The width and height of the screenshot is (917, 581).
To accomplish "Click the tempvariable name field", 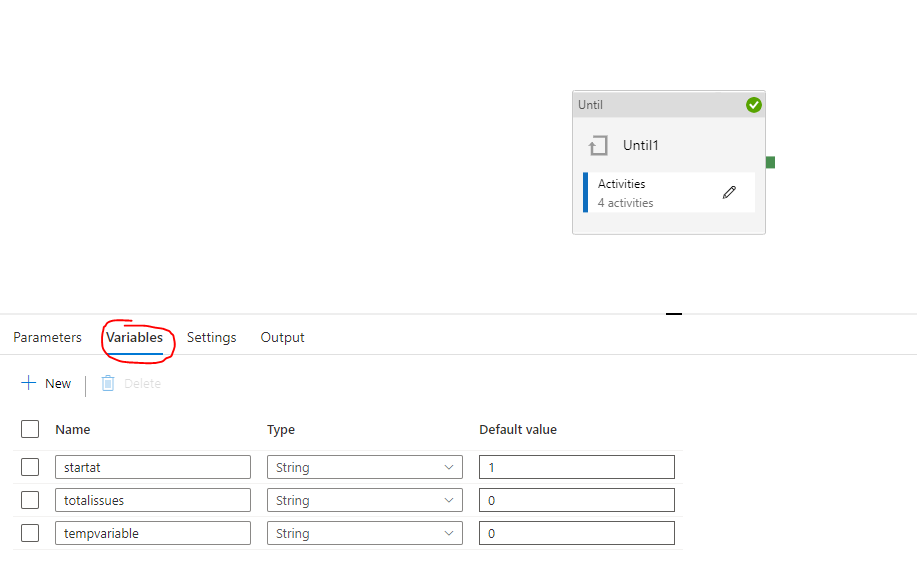I will click(x=153, y=533).
